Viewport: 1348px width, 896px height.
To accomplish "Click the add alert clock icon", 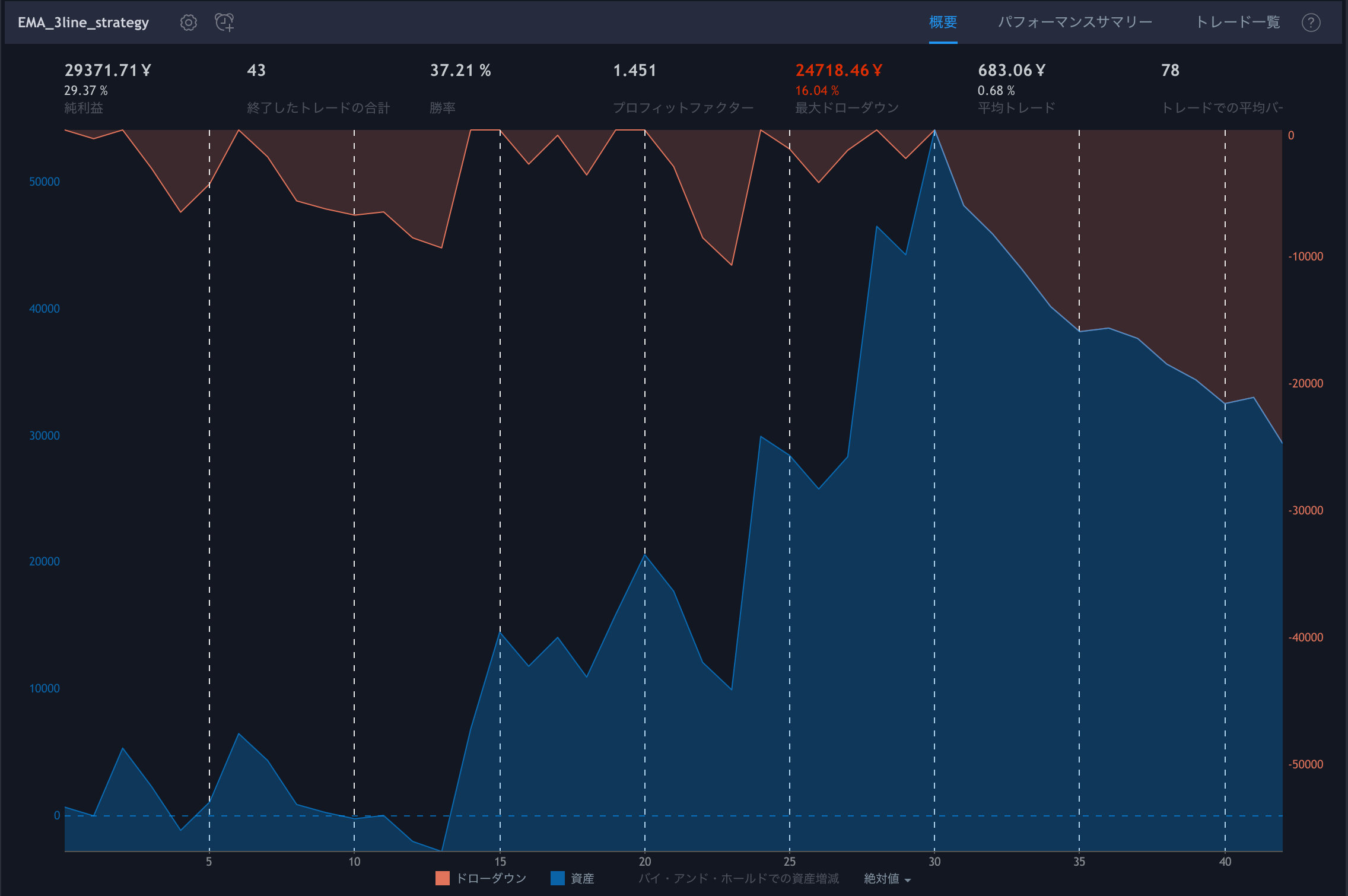I will click(224, 23).
